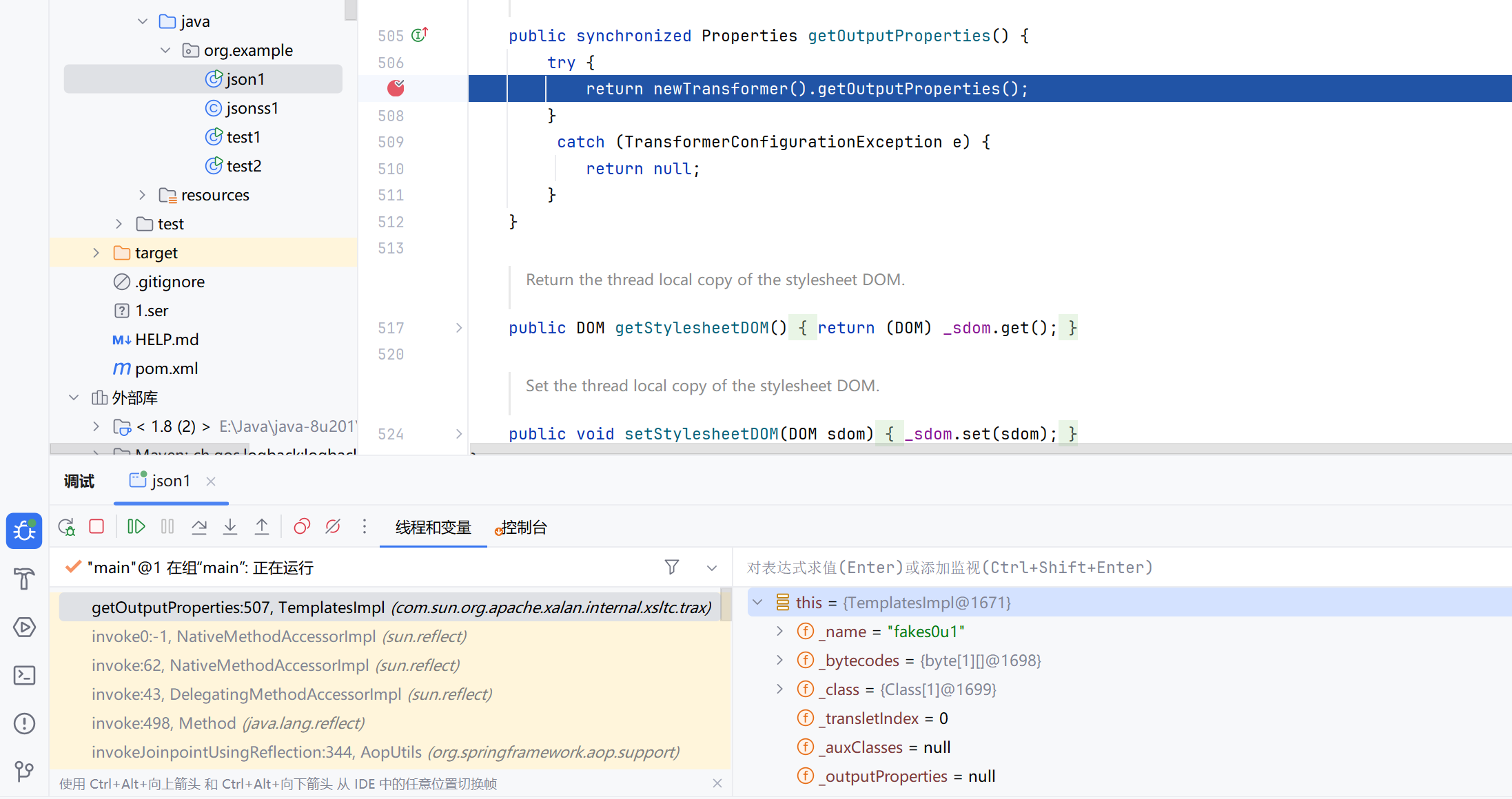Screen dimensions: 1512x799
Task: Dismiss the frame switching hint
Action: coord(717,783)
